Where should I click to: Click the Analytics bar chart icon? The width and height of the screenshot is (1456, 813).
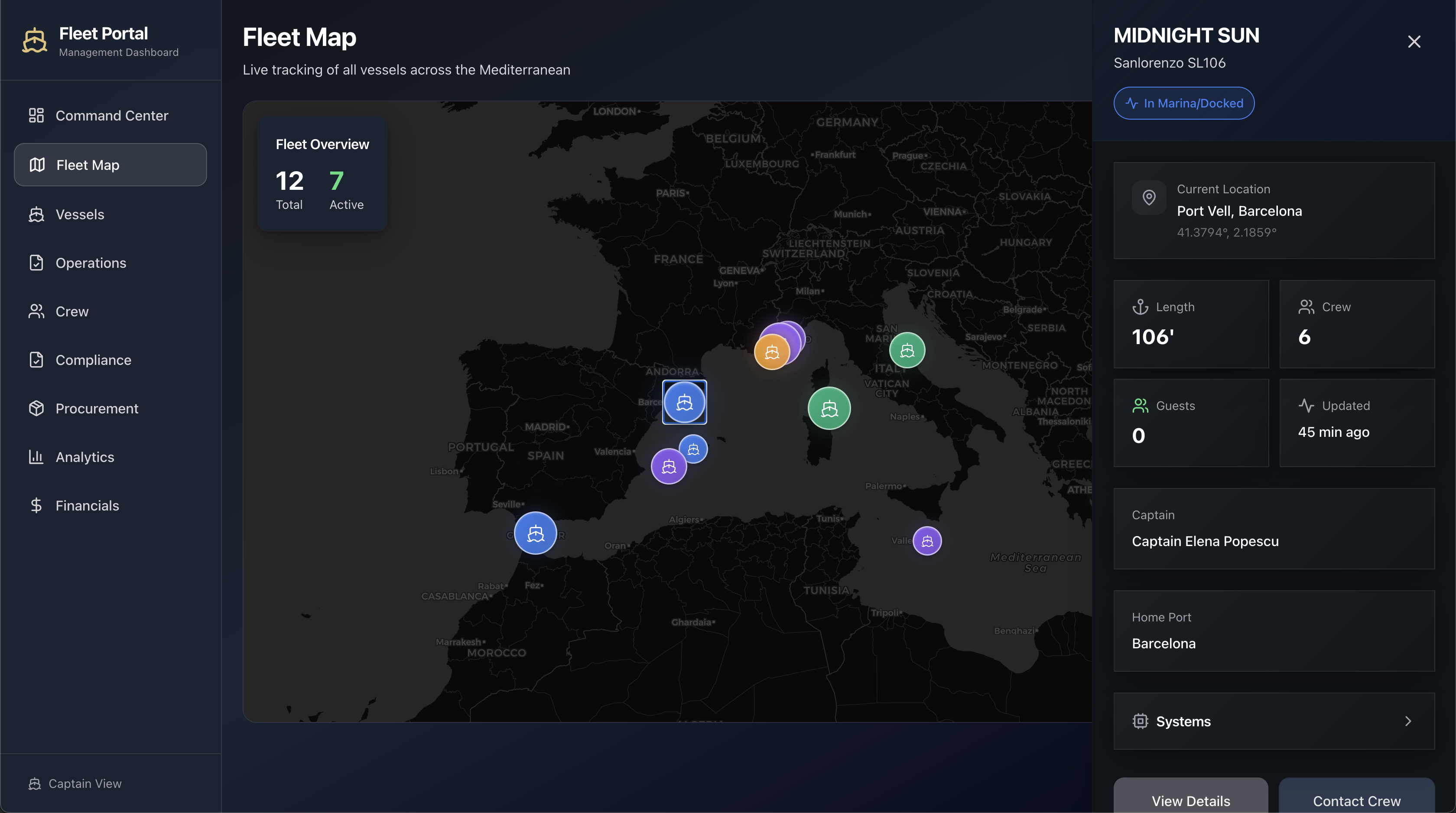(x=36, y=457)
